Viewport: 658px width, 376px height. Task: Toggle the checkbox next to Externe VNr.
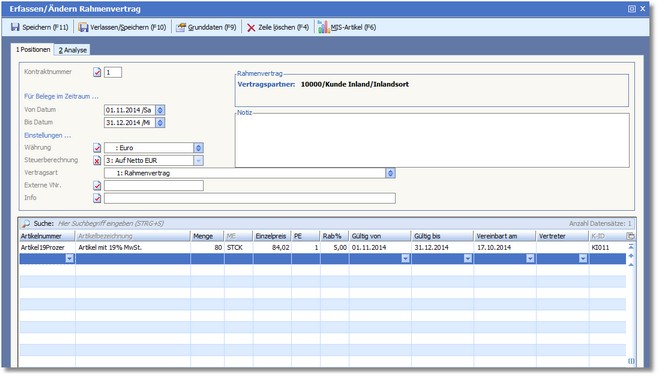click(x=97, y=185)
